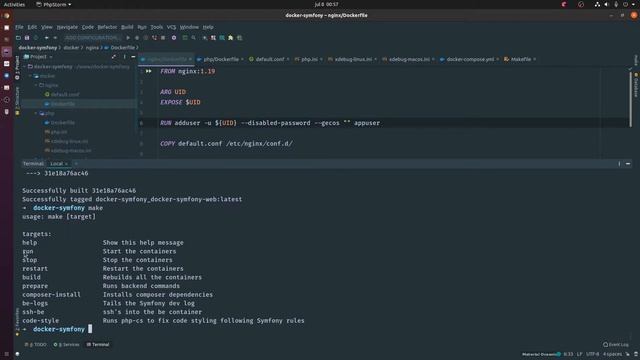Open the Refactor menu
The image size is (640, 360).
point(107,27)
